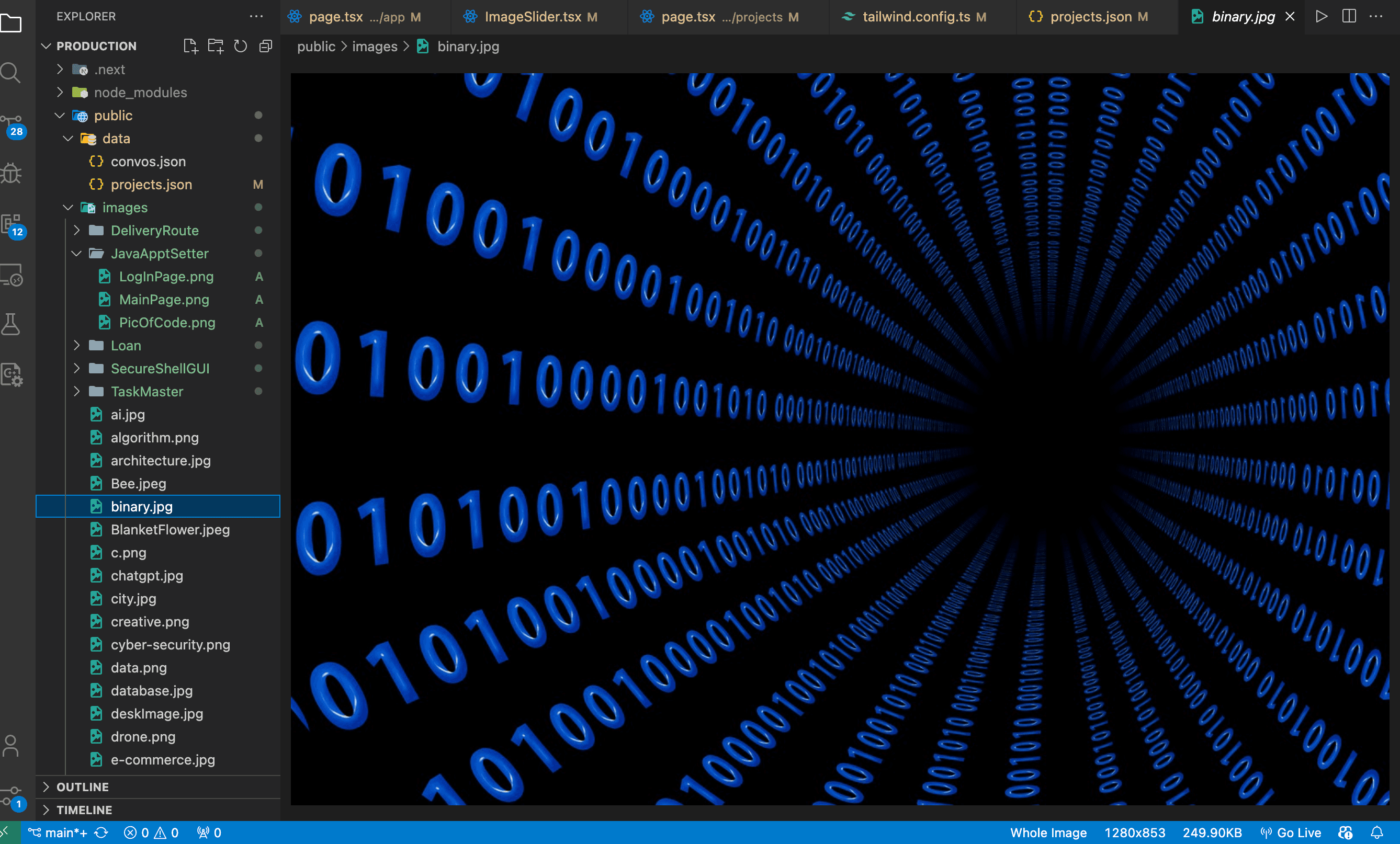Expand the Loan folder
The image size is (1400, 844).
[x=77, y=345]
